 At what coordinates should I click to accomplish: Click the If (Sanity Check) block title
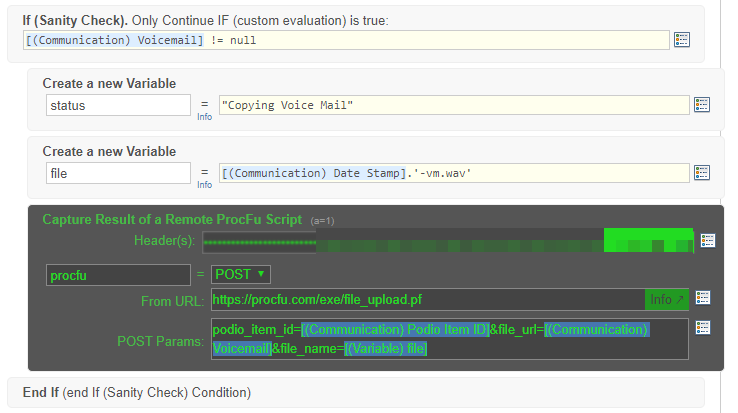(75, 20)
